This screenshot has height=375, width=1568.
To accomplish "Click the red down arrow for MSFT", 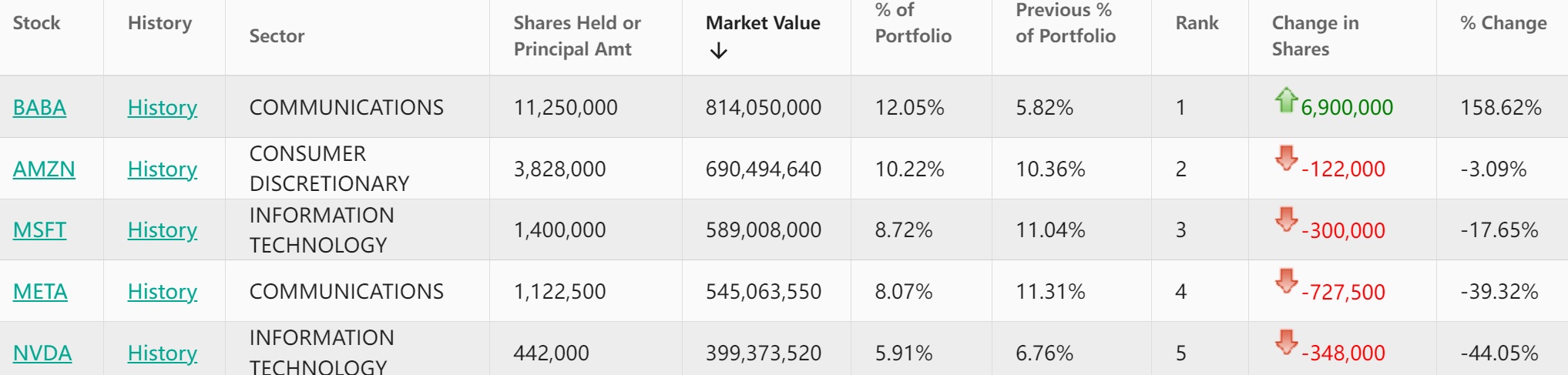I will pos(1285,219).
